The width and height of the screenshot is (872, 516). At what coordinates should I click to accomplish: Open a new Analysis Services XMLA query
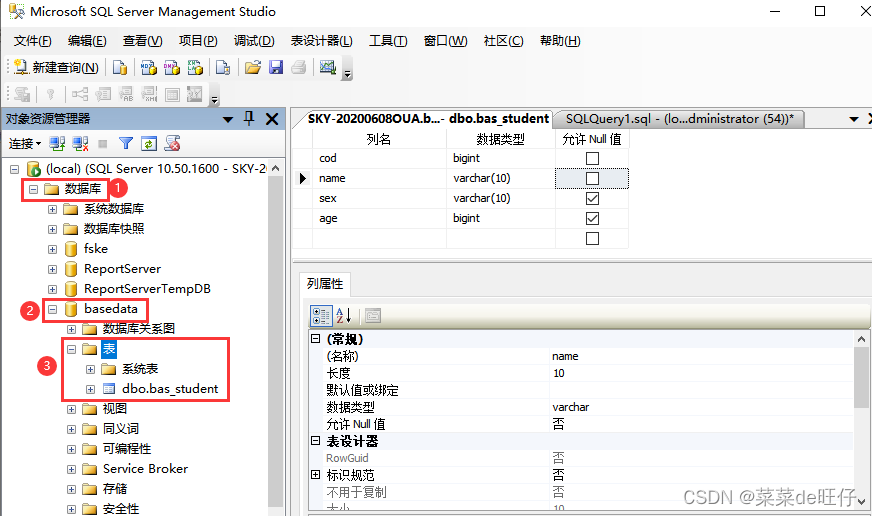195,68
